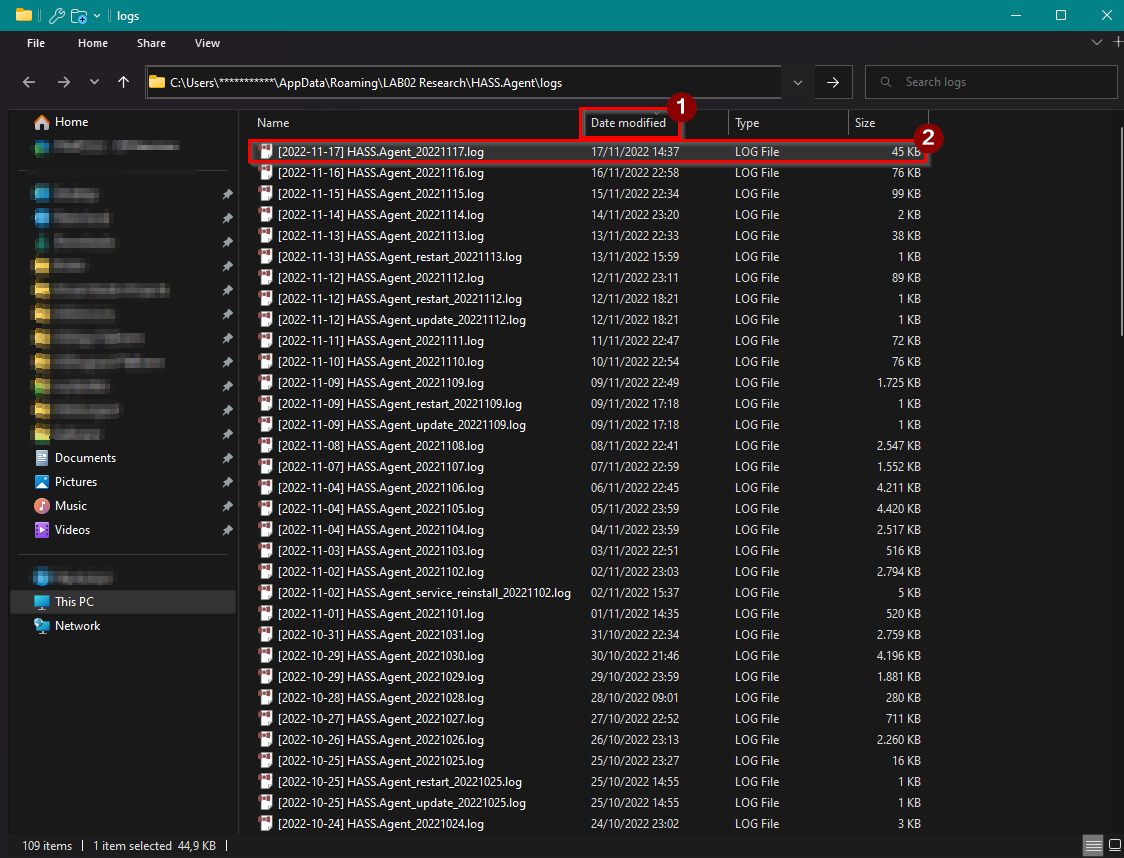Image resolution: width=1124 pixels, height=858 pixels.
Task: Select HASS.Agent_20221027.log file
Action: click(381, 719)
